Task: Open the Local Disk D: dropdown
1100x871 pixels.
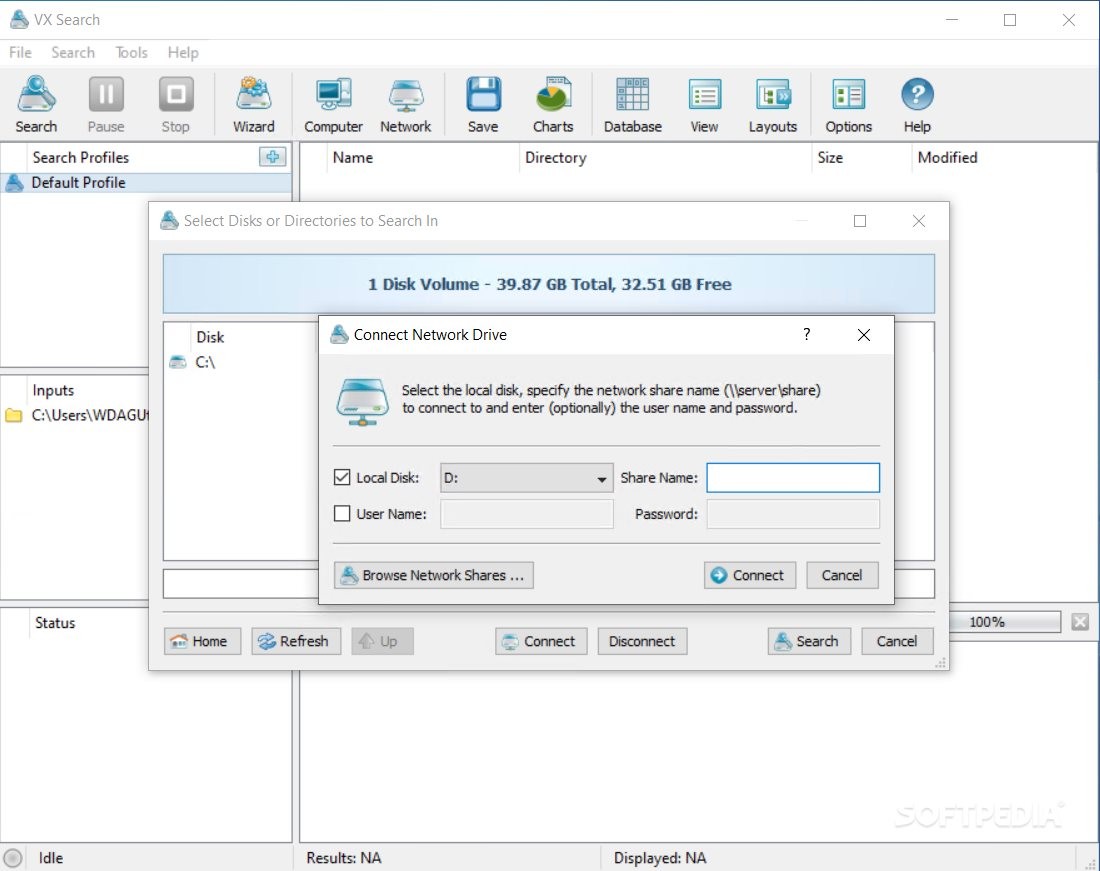Action: 526,478
